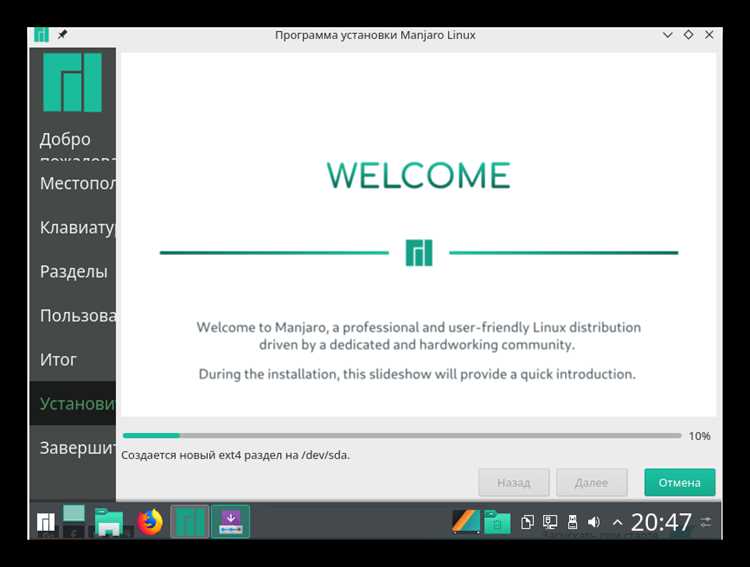Select the Итог sidebar step
Viewport: 750px width, 567px height.
click(x=73, y=359)
